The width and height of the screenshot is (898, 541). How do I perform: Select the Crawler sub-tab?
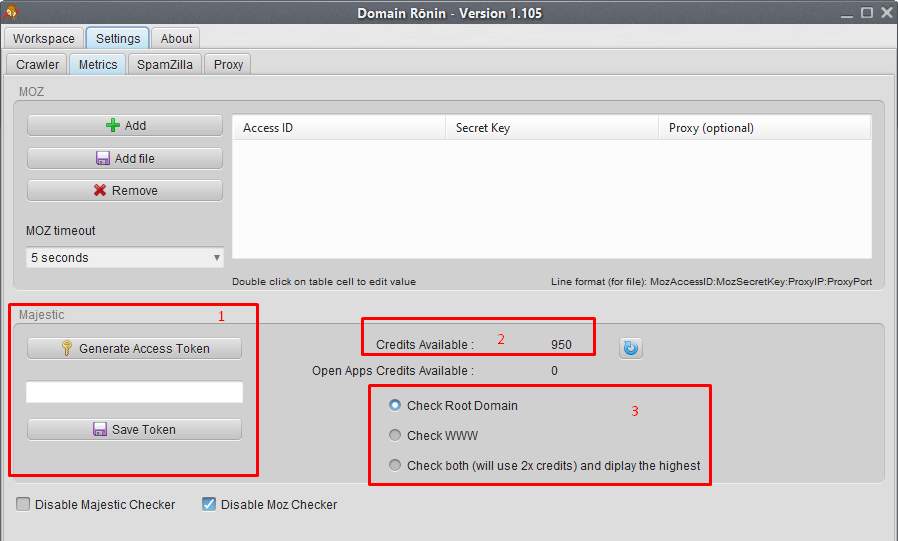(37, 65)
